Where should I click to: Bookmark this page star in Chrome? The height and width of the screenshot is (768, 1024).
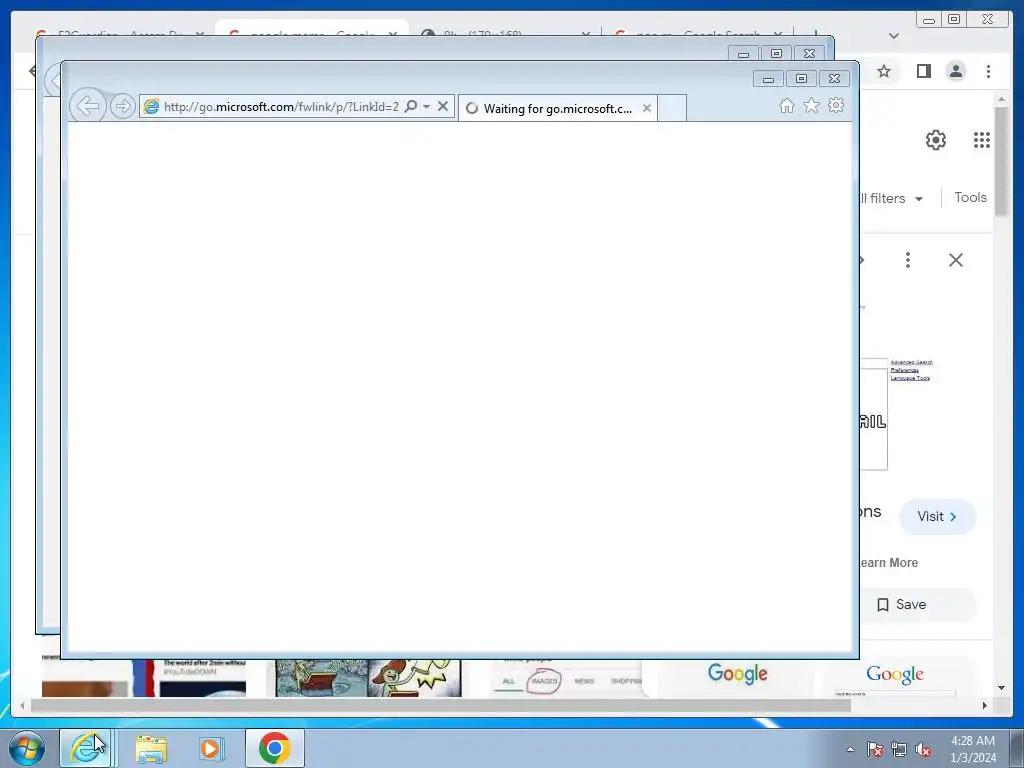[884, 71]
